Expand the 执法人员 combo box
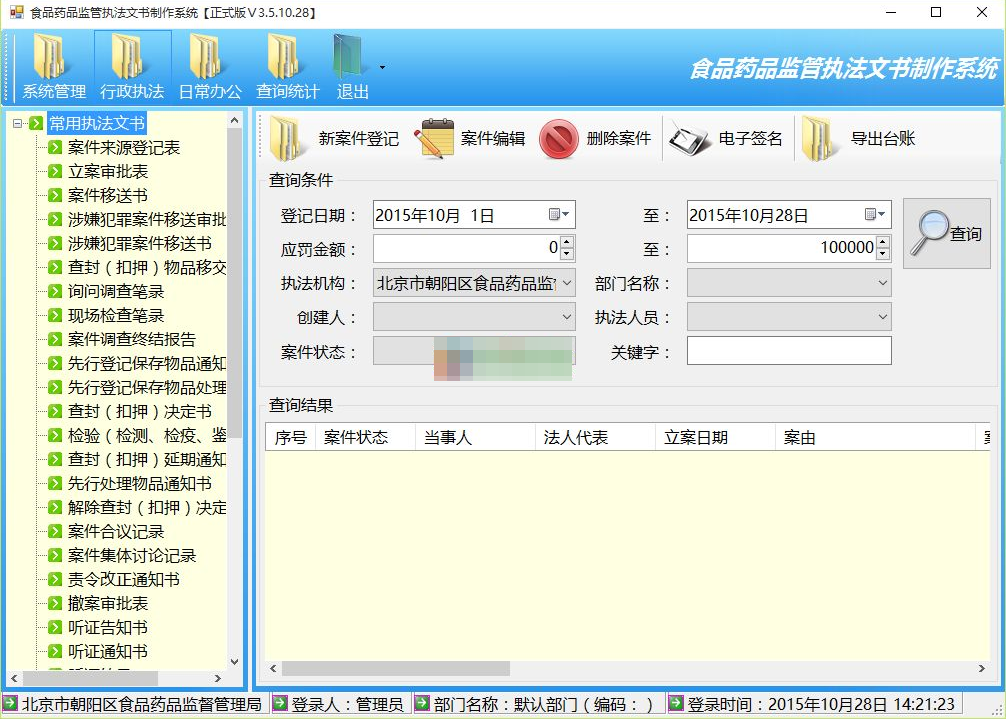1006x719 pixels. (x=881, y=318)
